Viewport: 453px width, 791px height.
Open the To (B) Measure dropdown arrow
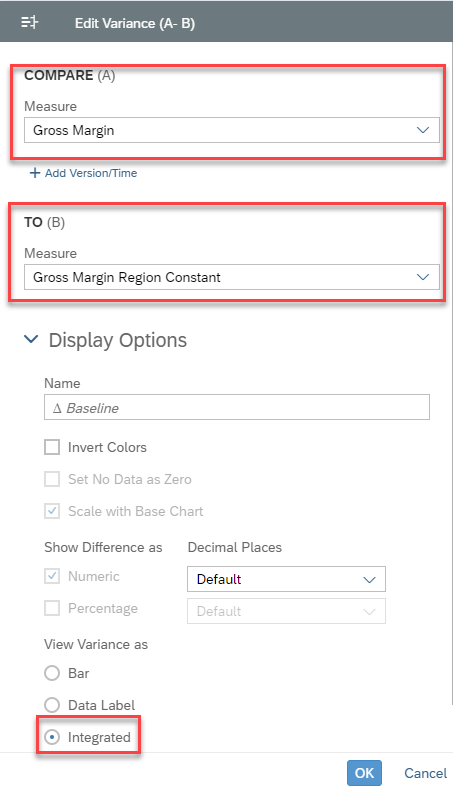(423, 277)
